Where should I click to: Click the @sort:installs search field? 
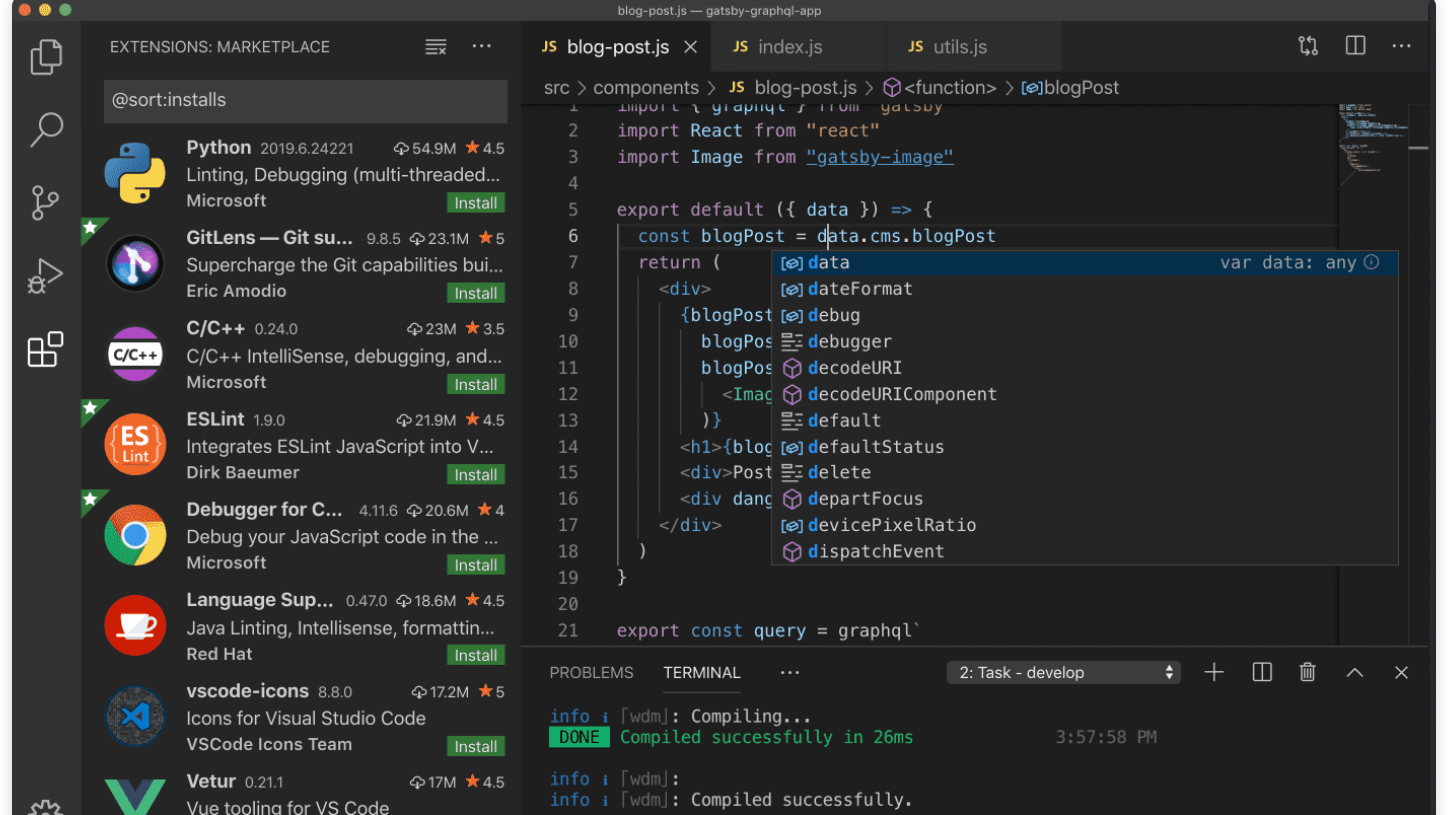(x=305, y=100)
